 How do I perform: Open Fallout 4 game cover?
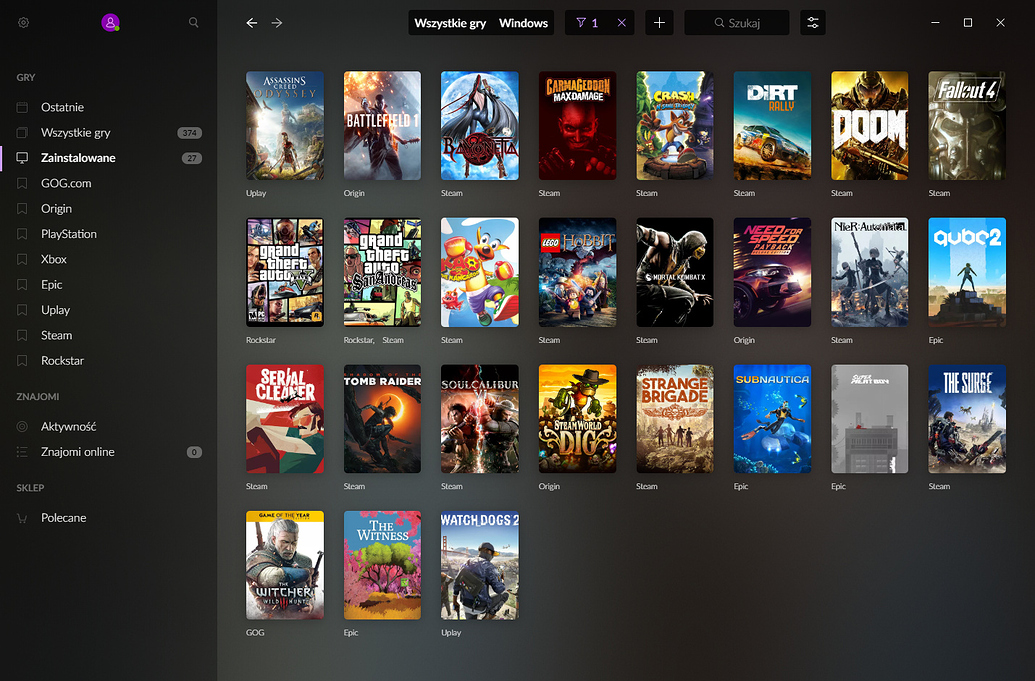tap(967, 125)
